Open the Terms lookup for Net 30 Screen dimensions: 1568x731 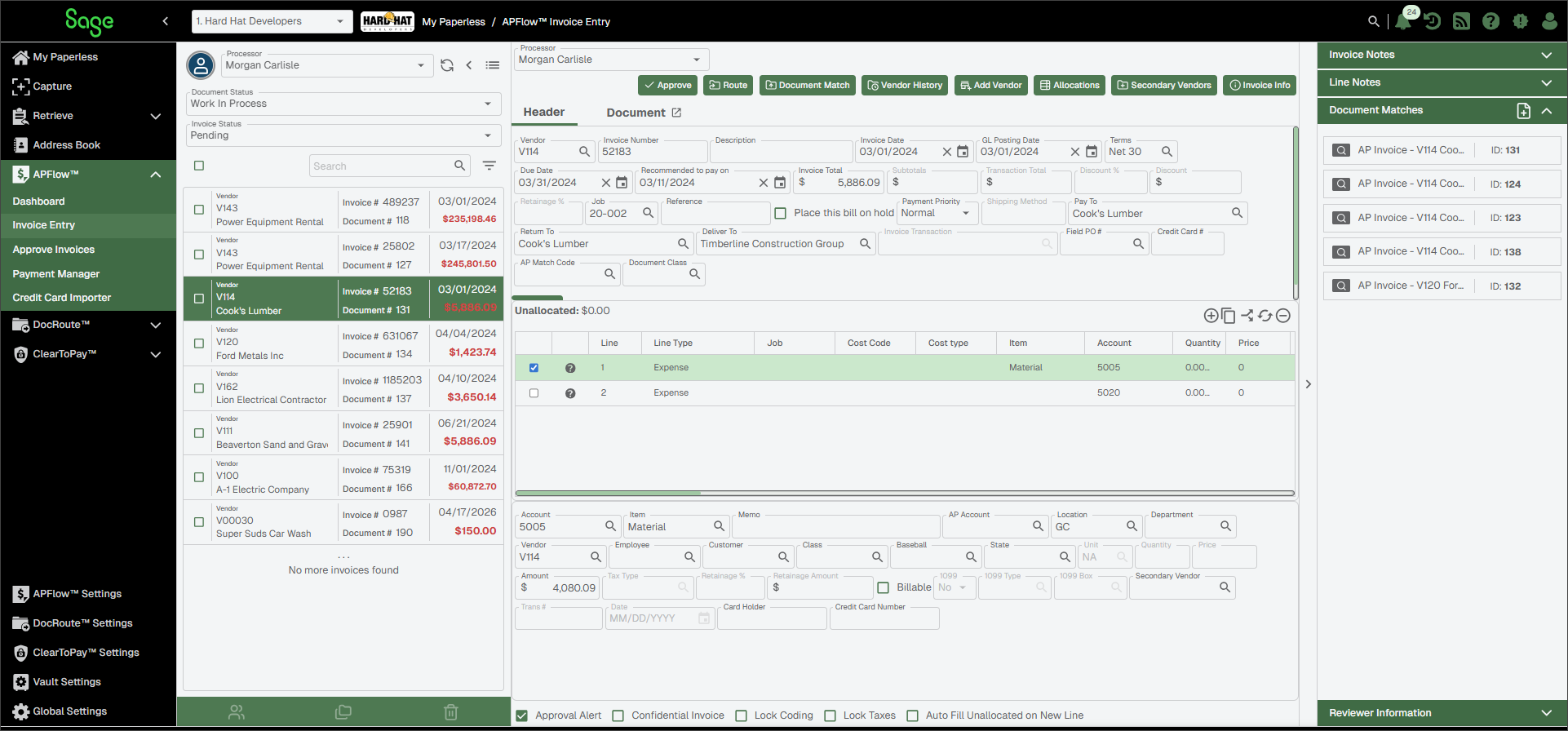pyautogui.click(x=1167, y=152)
